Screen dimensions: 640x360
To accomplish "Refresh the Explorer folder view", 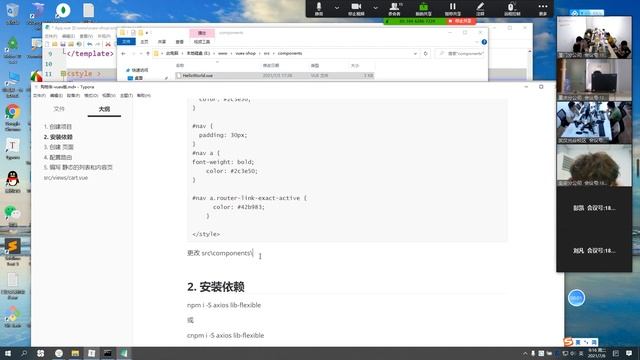I will coord(425,53).
